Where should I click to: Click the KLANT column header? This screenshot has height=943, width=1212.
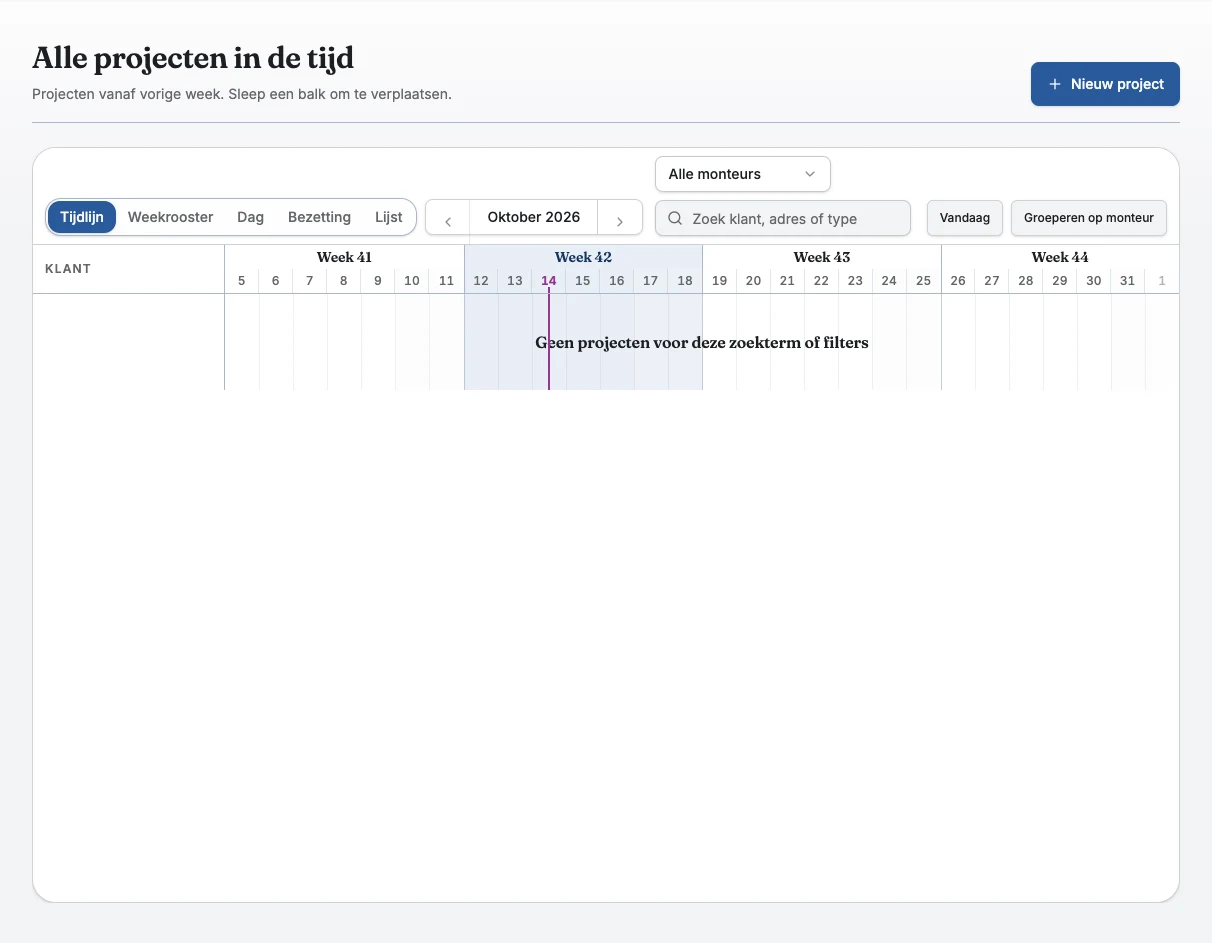(x=68, y=269)
